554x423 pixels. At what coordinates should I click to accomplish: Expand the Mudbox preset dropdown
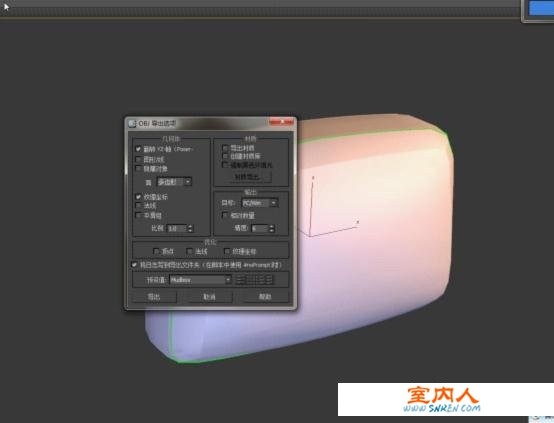[201, 280]
